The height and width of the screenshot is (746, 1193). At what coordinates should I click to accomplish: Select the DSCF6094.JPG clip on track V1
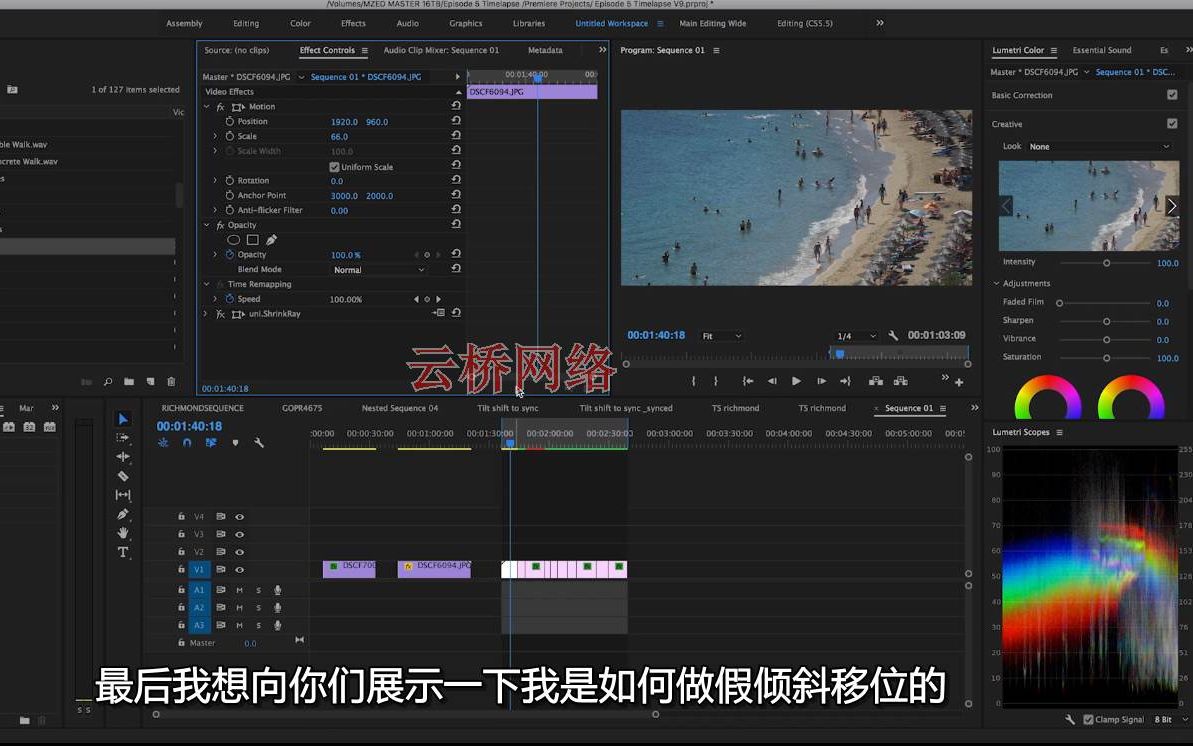point(434,569)
